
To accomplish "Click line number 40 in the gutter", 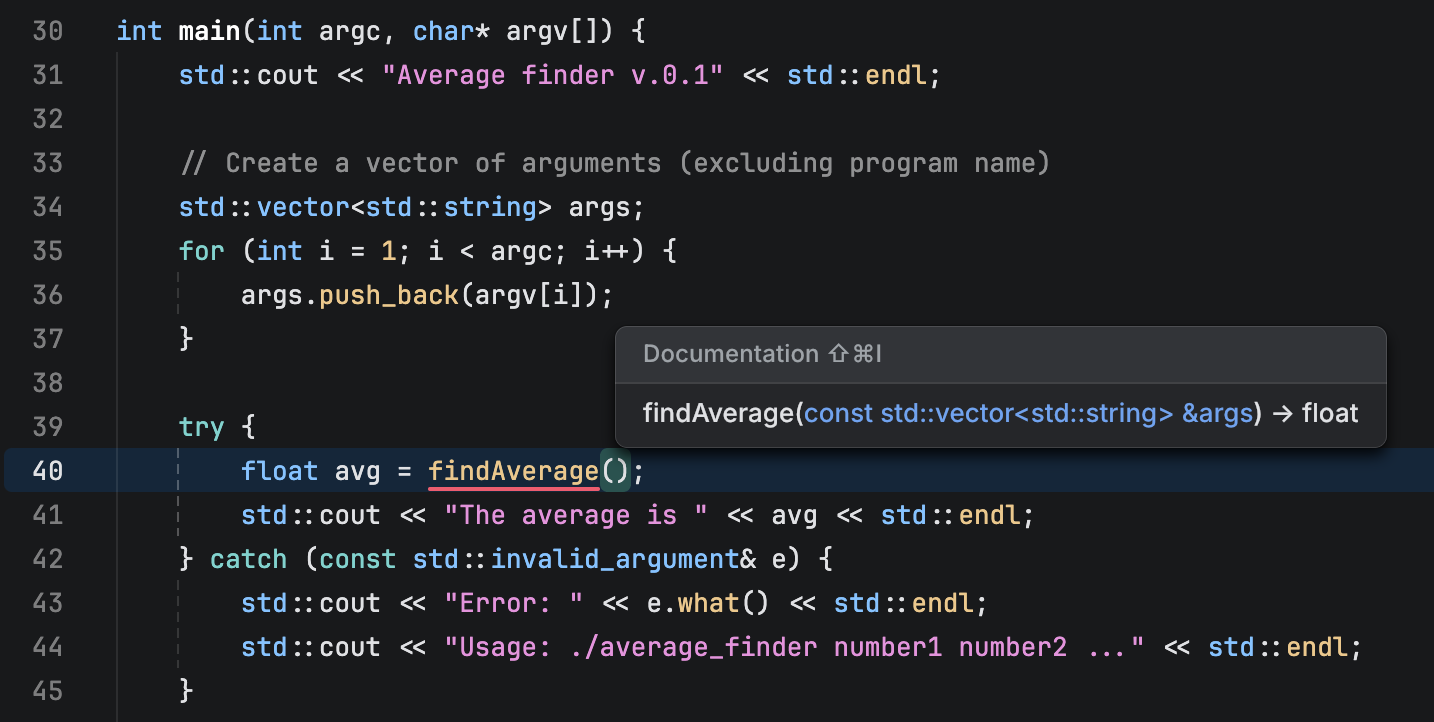I will click(47, 470).
